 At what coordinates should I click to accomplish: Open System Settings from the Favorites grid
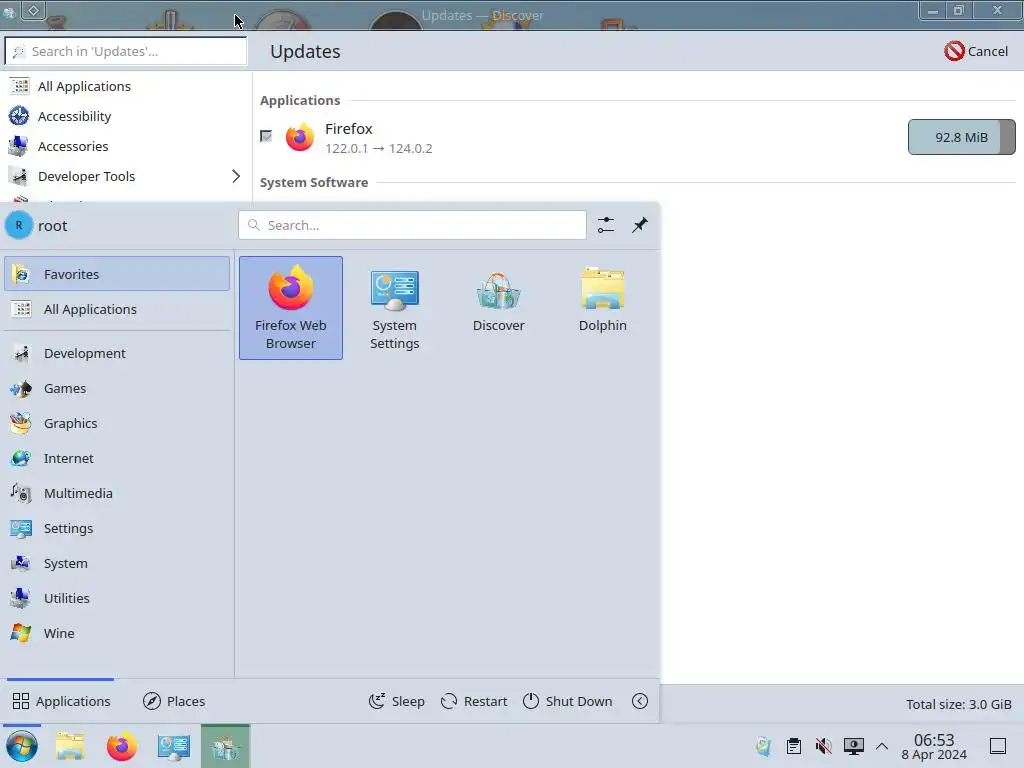[x=394, y=308]
